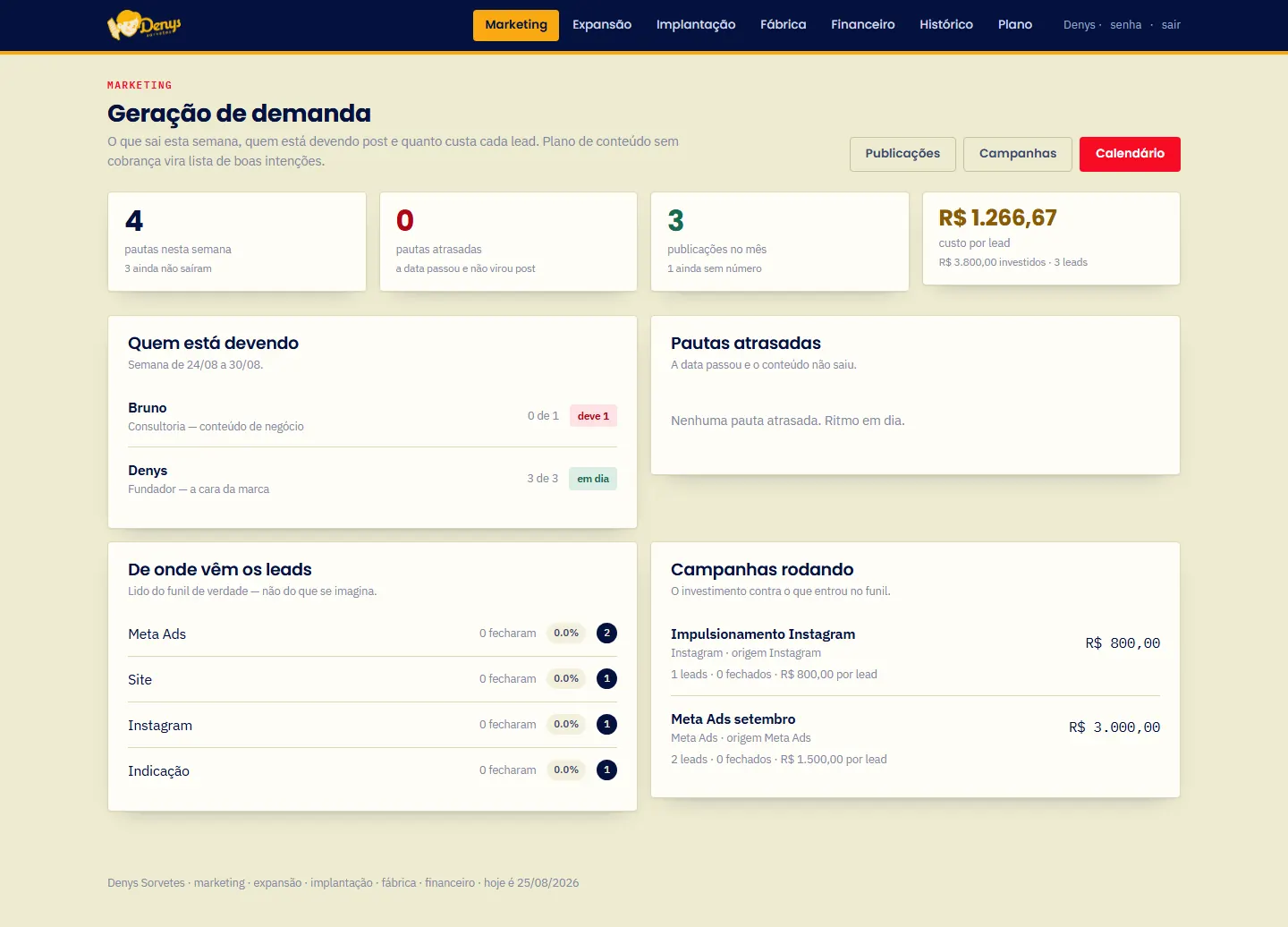
Task: Select Bruno in Quem está devendo
Action: pos(148,408)
